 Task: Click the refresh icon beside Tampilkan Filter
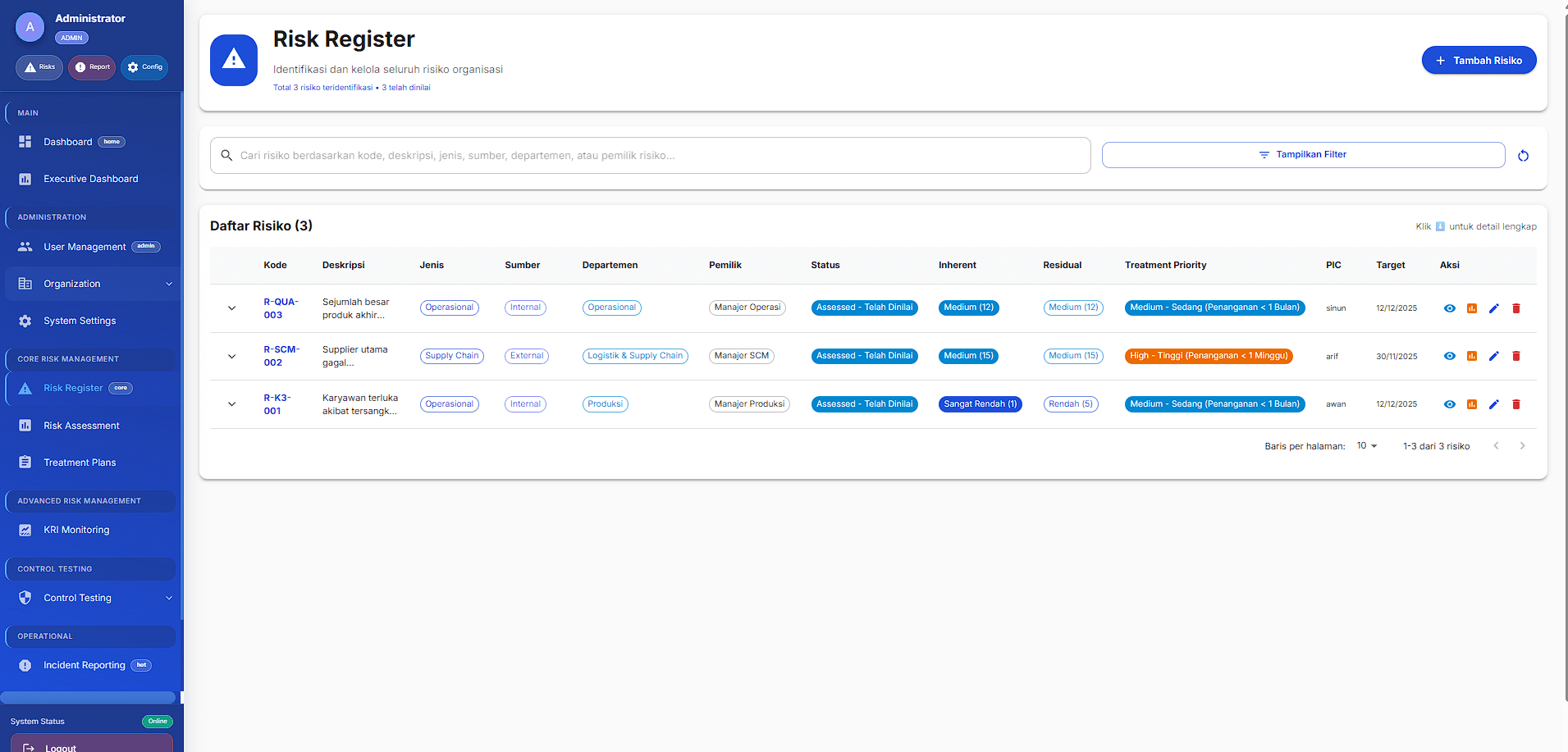(x=1523, y=156)
